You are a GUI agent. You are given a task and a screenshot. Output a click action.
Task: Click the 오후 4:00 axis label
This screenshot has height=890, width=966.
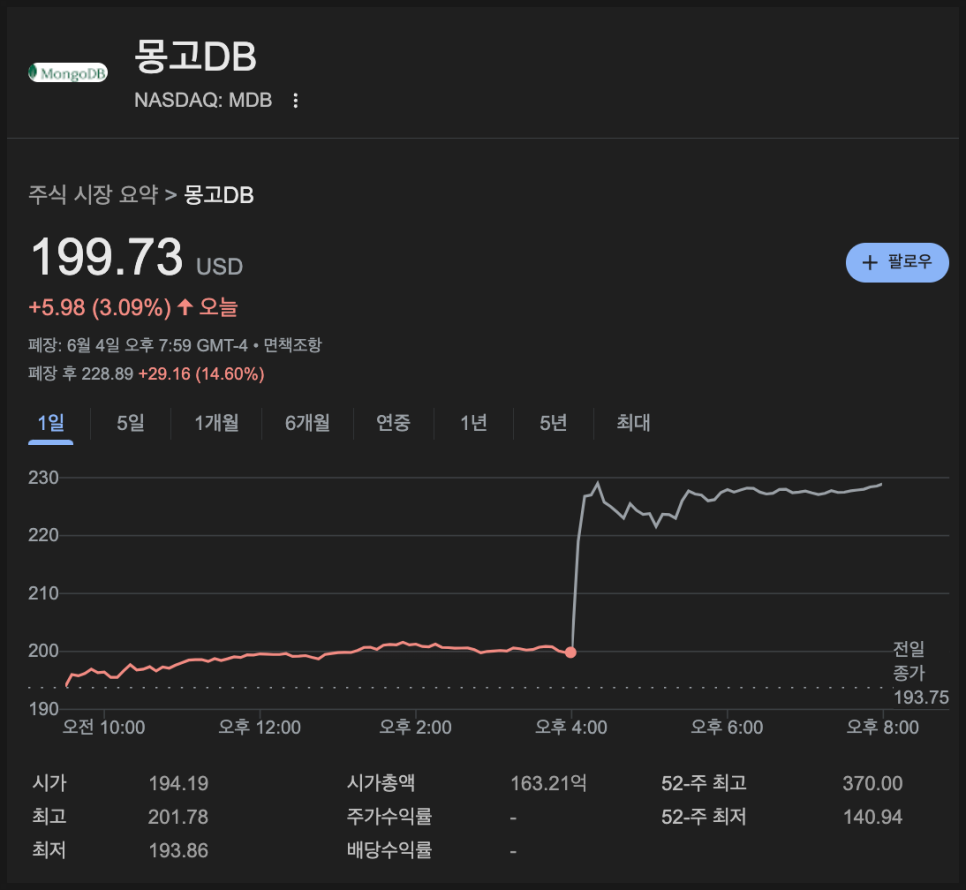click(x=571, y=727)
